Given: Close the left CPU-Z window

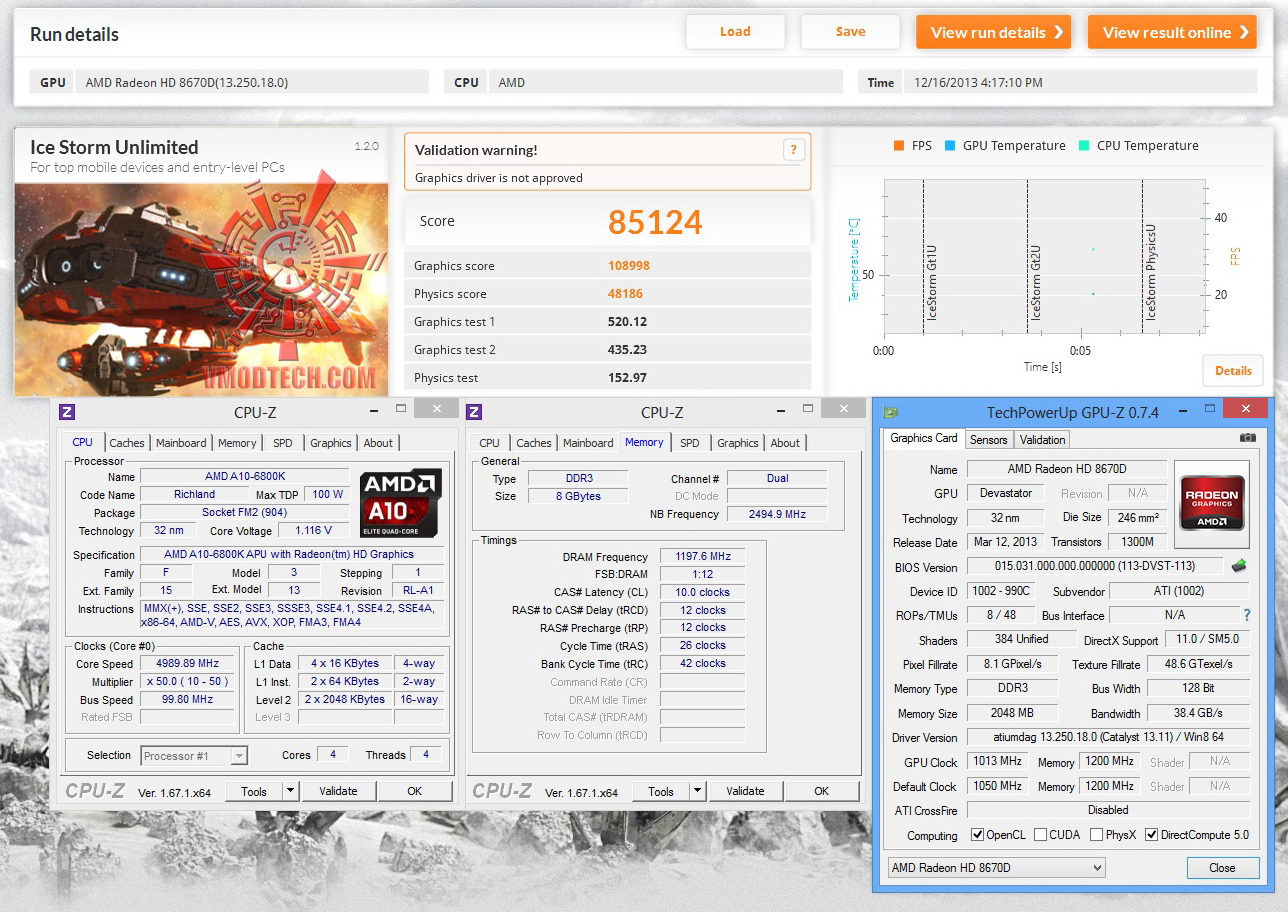Looking at the screenshot, I should click(436, 409).
